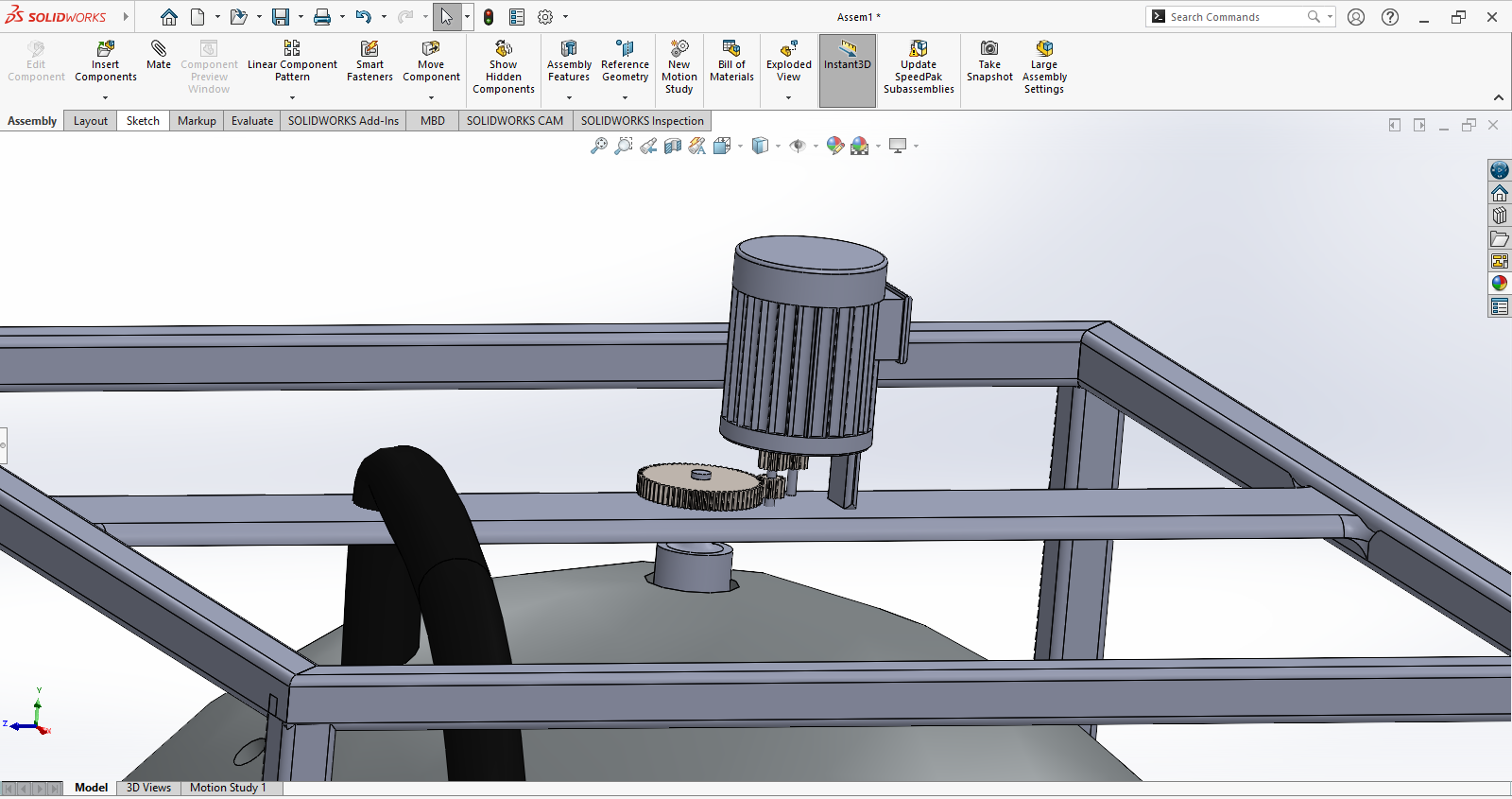
Task: Switch to the Layout tab
Action: tap(91, 121)
